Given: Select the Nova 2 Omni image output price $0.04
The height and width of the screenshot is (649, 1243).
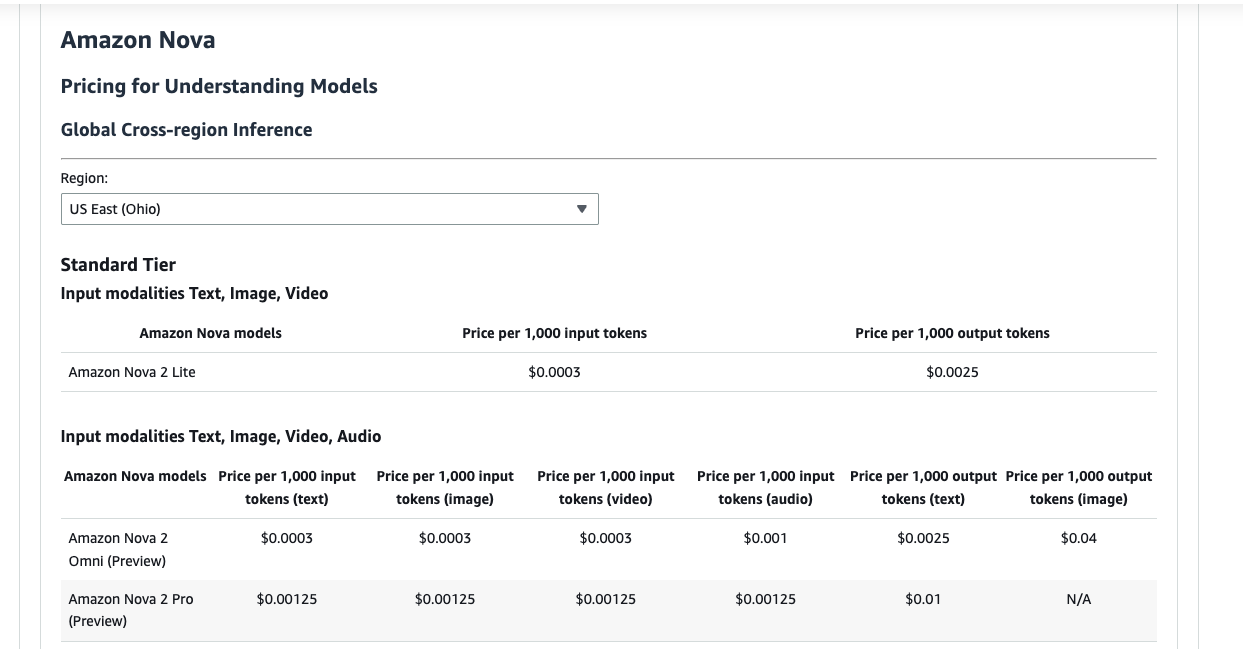Looking at the screenshot, I should (x=1078, y=538).
